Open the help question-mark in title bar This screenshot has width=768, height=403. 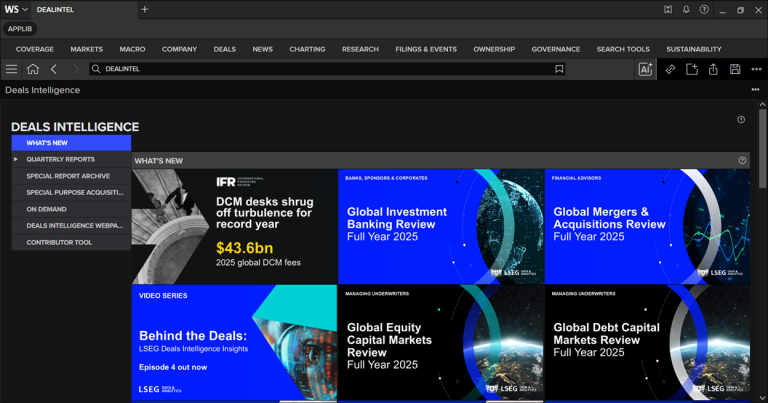click(704, 9)
